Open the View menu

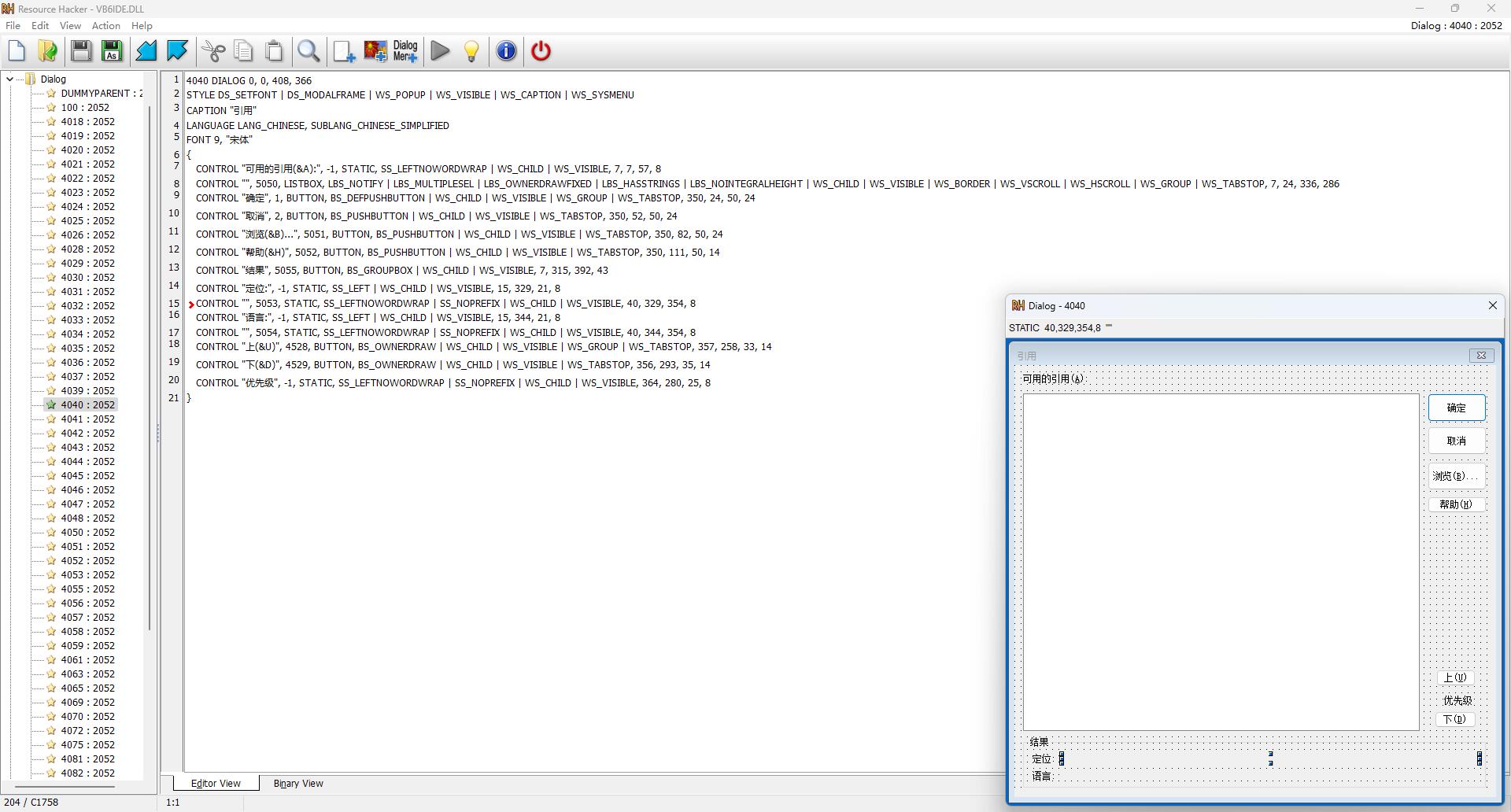(70, 25)
